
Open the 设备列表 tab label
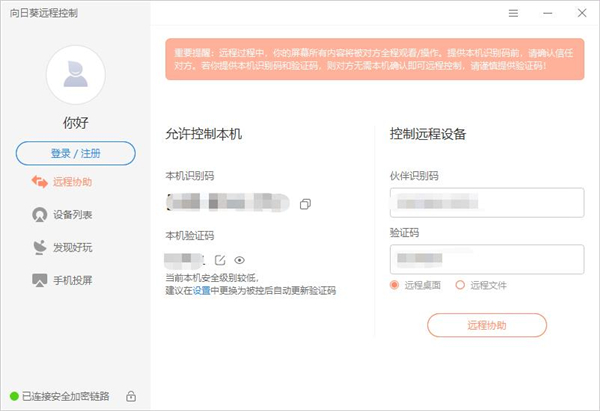[x=72, y=214]
